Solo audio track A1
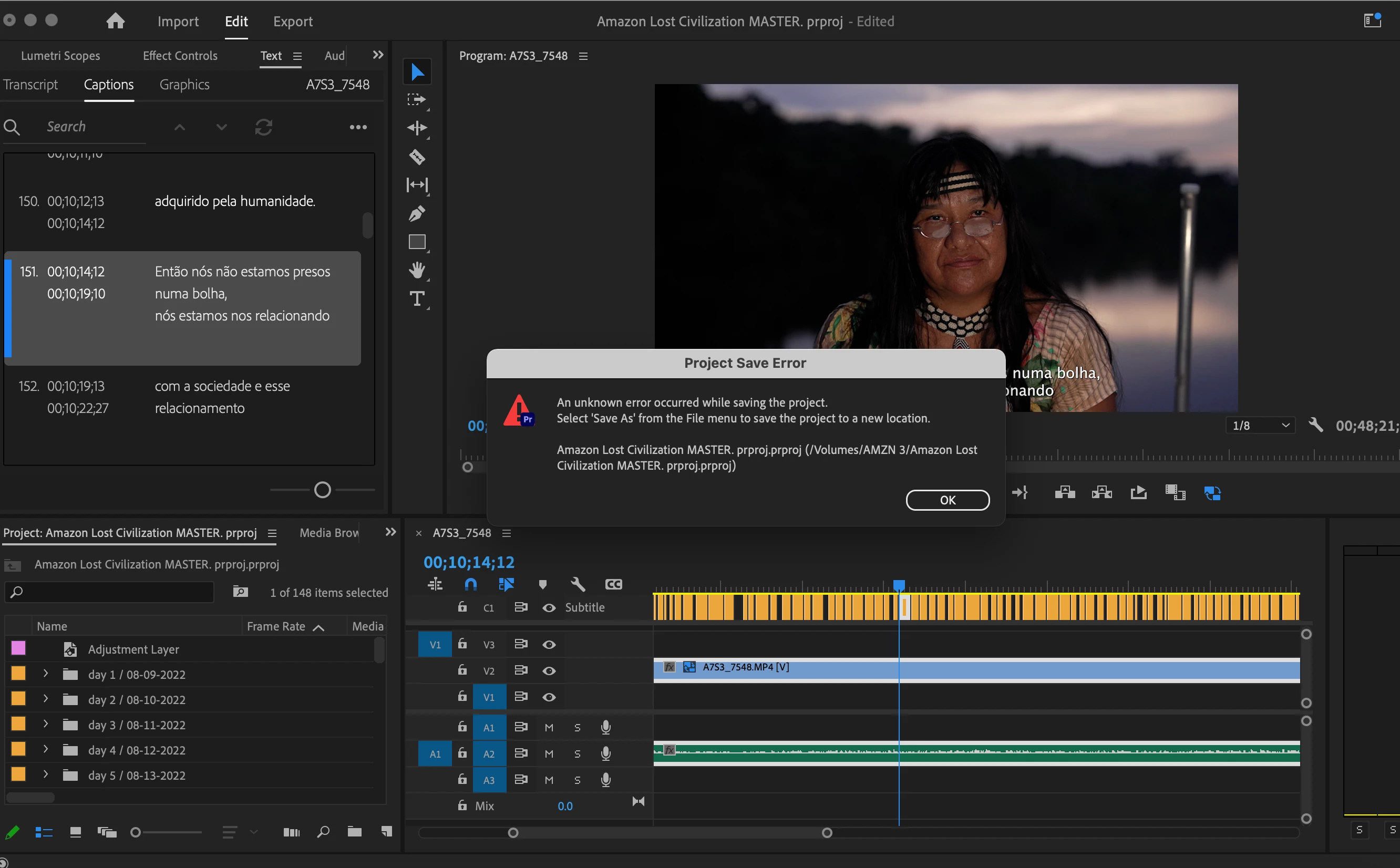Screen dimensions: 1400x868 tap(577, 728)
